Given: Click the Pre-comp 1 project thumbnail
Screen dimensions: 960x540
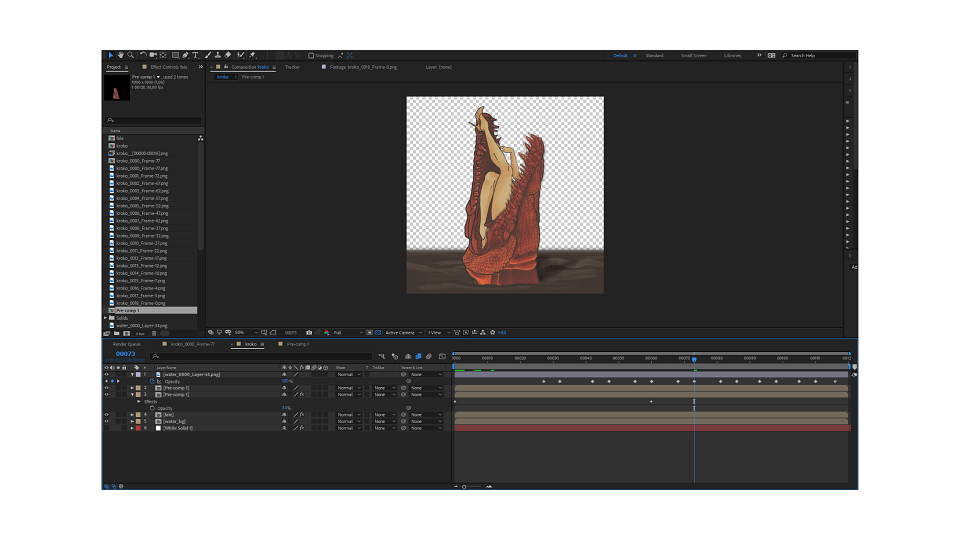Looking at the screenshot, I should pos(116,88).
